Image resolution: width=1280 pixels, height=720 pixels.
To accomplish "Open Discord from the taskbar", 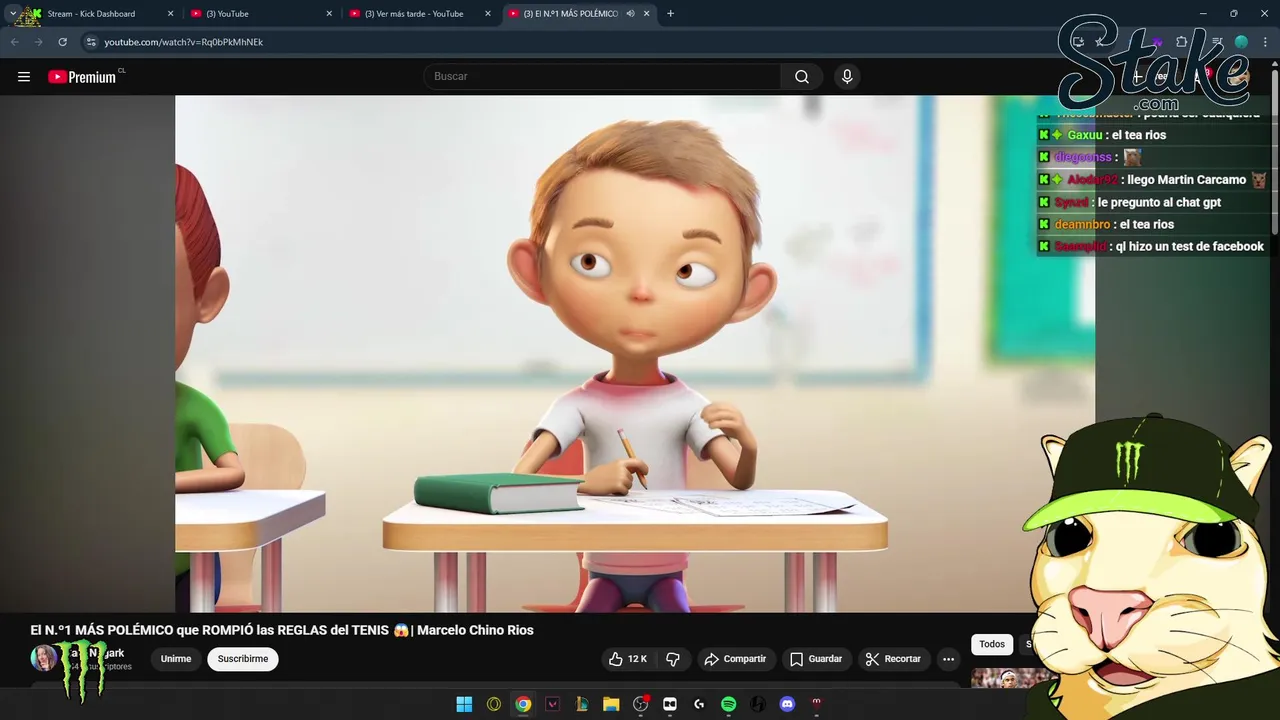I will tap(787, 704).
